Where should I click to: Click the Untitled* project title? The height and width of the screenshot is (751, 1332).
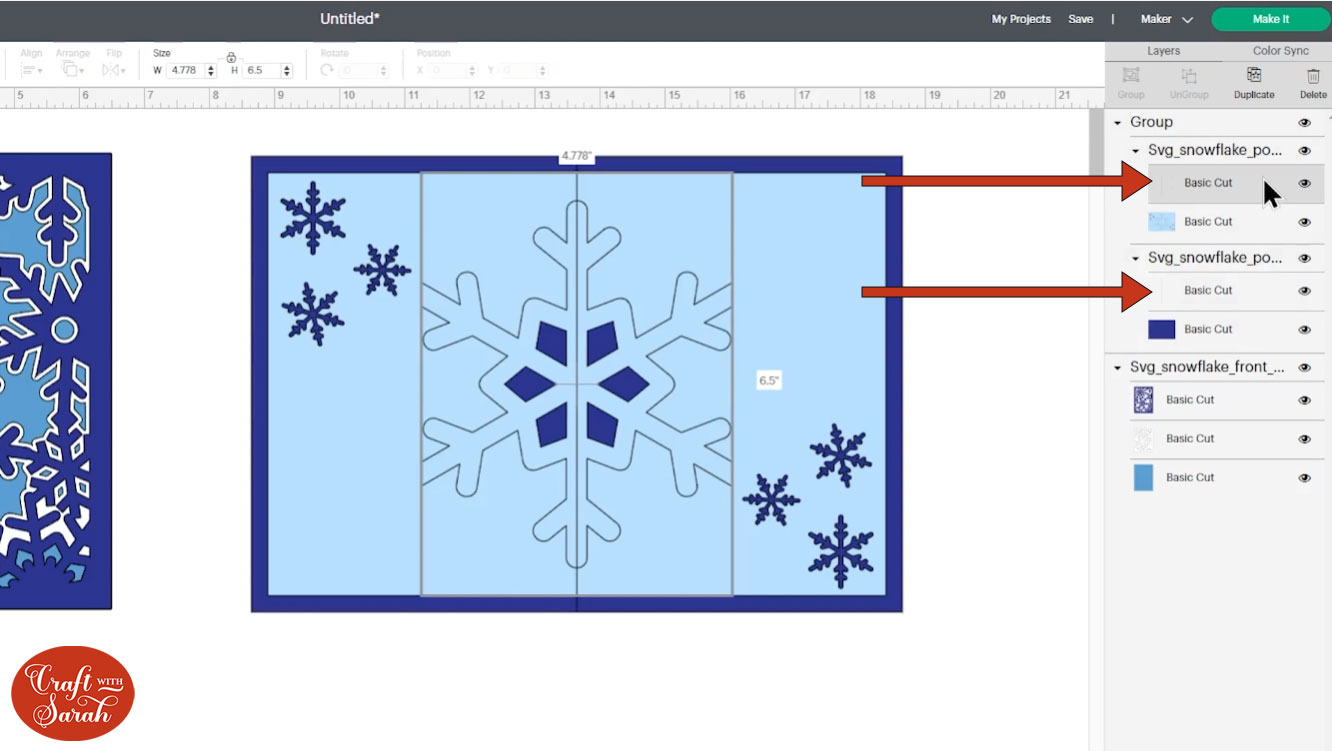pos(350,19)
